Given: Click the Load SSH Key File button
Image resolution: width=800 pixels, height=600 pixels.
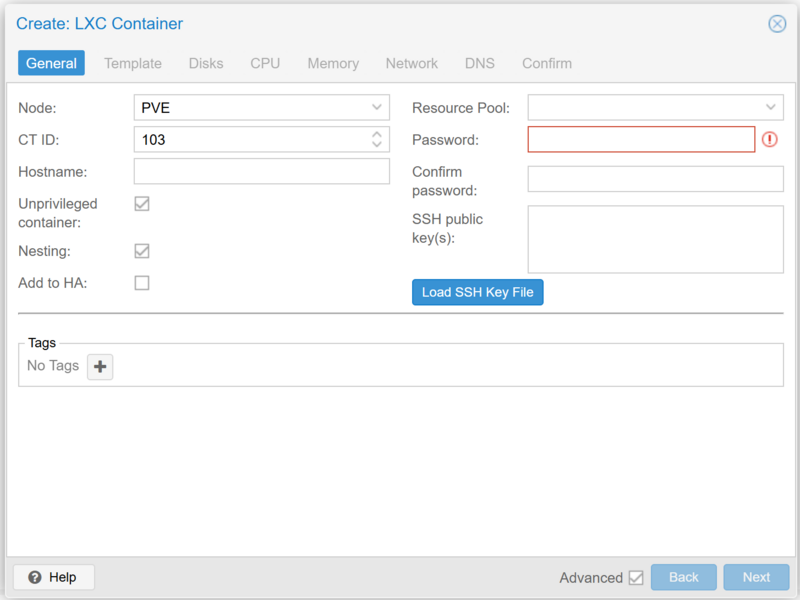Looking at the screenshot, I should click(x=478, y=292).
